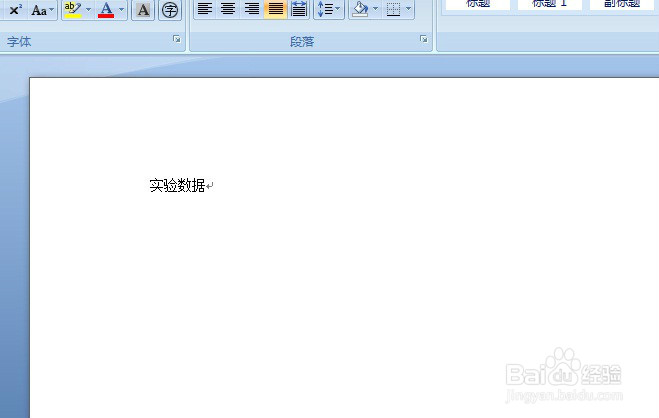The width and height of the screenshot is (659, 418).
Task: Click the enclosed character icon
Action: [x=170, y=10]
